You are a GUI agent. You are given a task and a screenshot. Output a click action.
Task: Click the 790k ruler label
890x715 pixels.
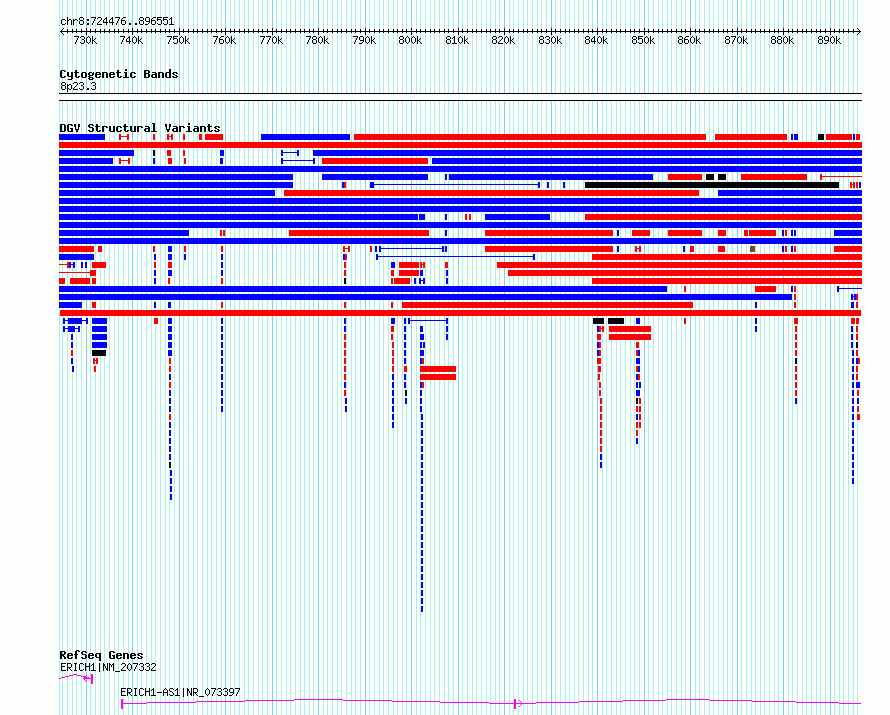coord(364,41)
